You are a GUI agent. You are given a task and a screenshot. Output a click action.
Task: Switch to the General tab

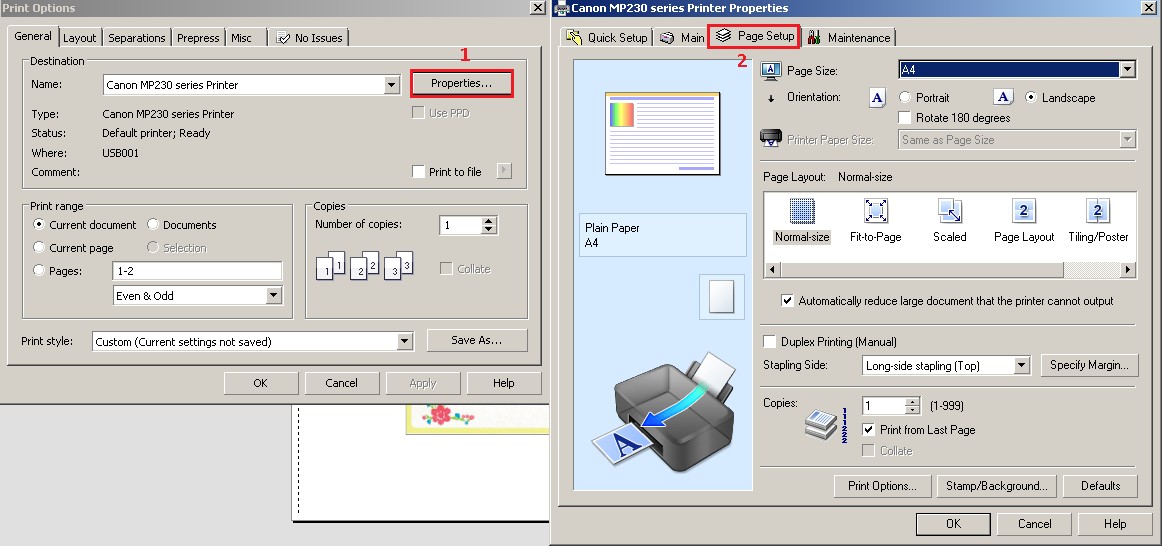coord(33,36)
